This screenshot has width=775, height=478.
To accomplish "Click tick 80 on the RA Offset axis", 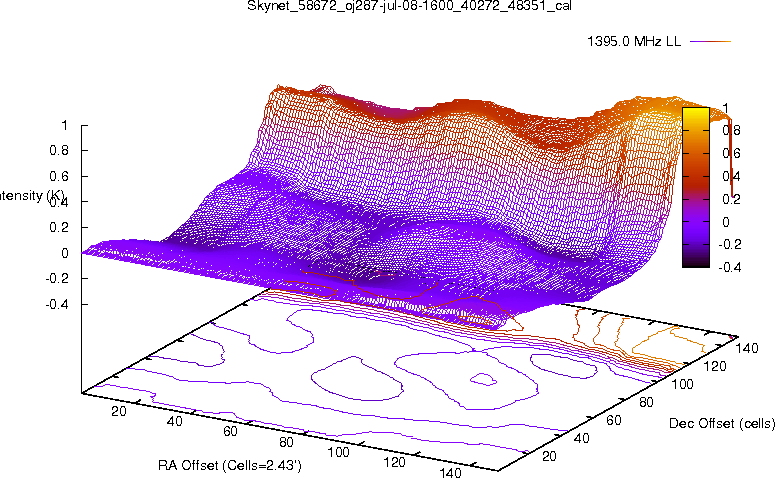I will point(286,442).
